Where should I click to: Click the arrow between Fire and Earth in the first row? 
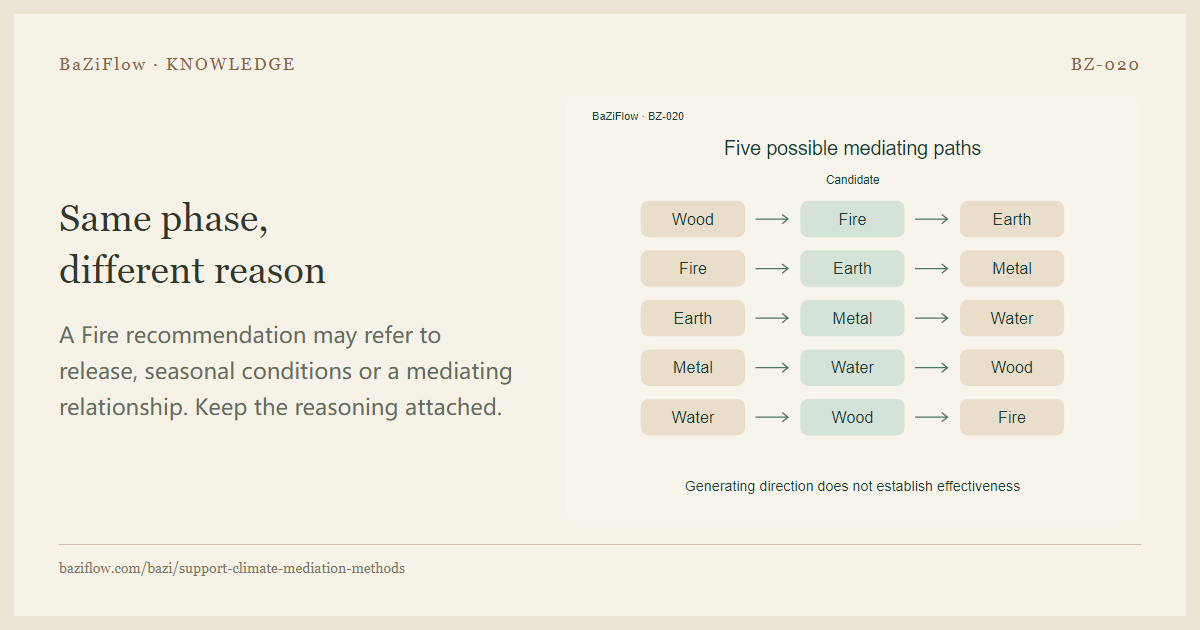(932, 219)
